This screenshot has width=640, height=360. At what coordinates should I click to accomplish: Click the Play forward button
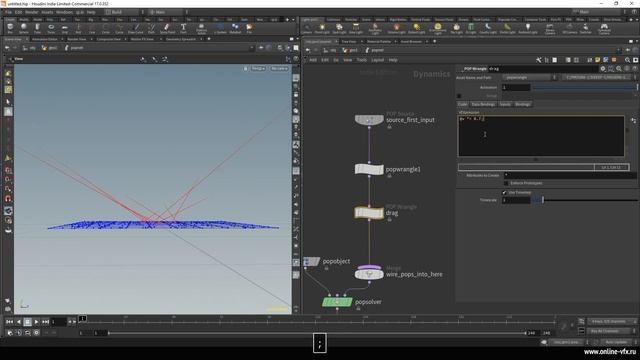pos(36,322)
